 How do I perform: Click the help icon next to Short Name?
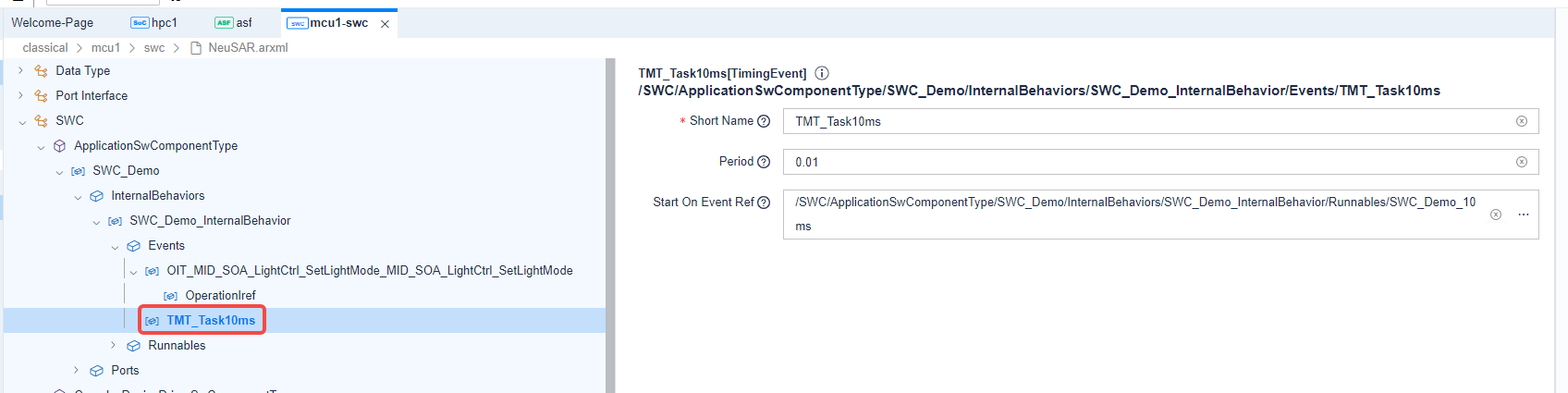tap(764, 121)
